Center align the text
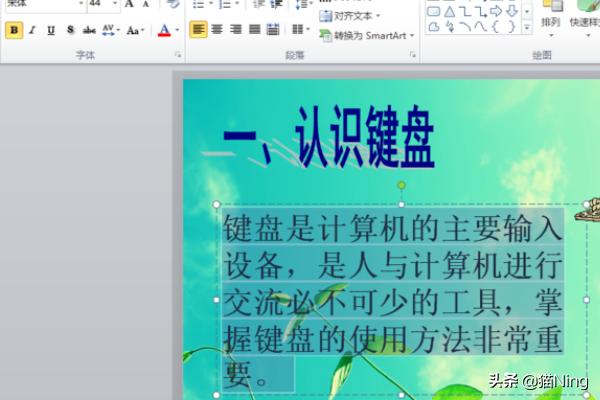 [x=217, y=29]
